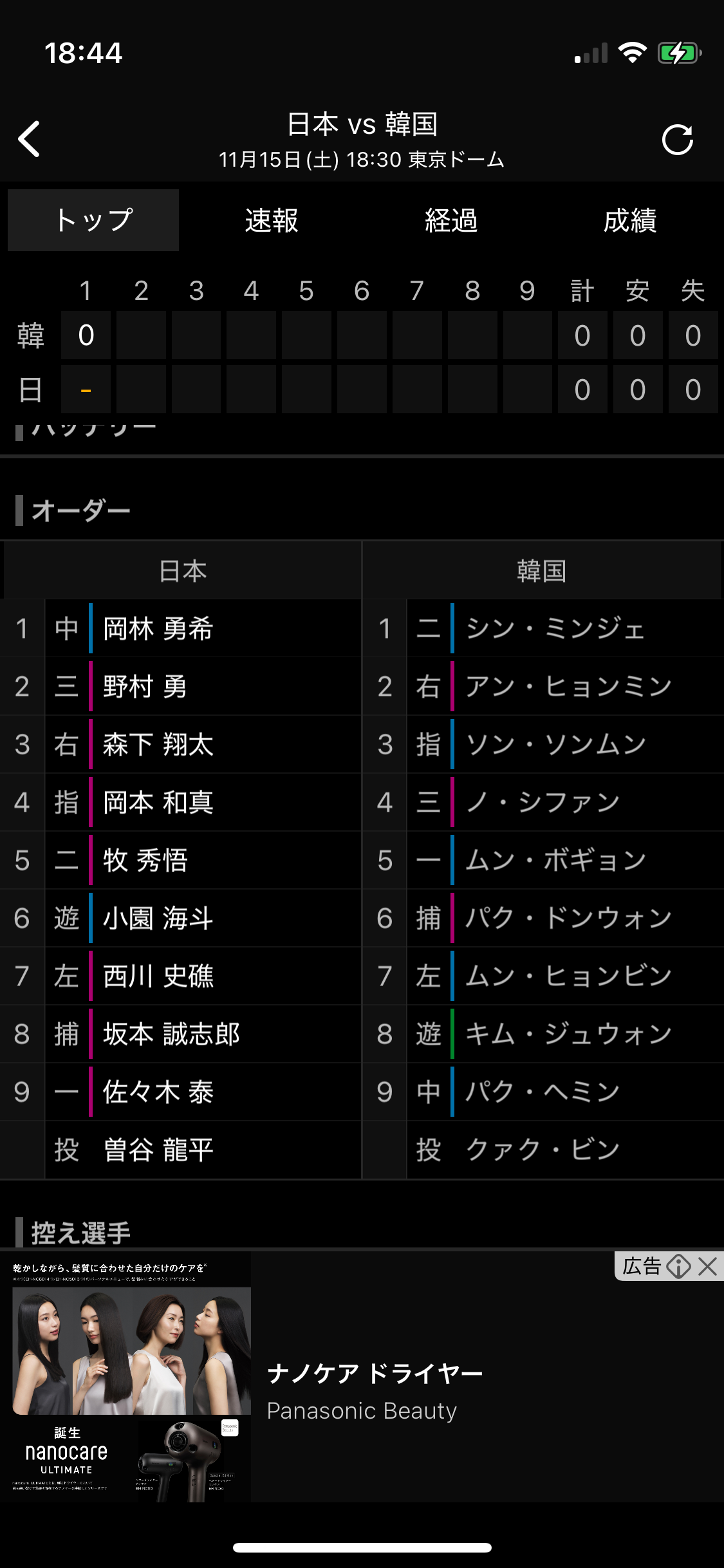
Task: Open Korean pitcher クァク・ビン
Action: coord(543,1150)
